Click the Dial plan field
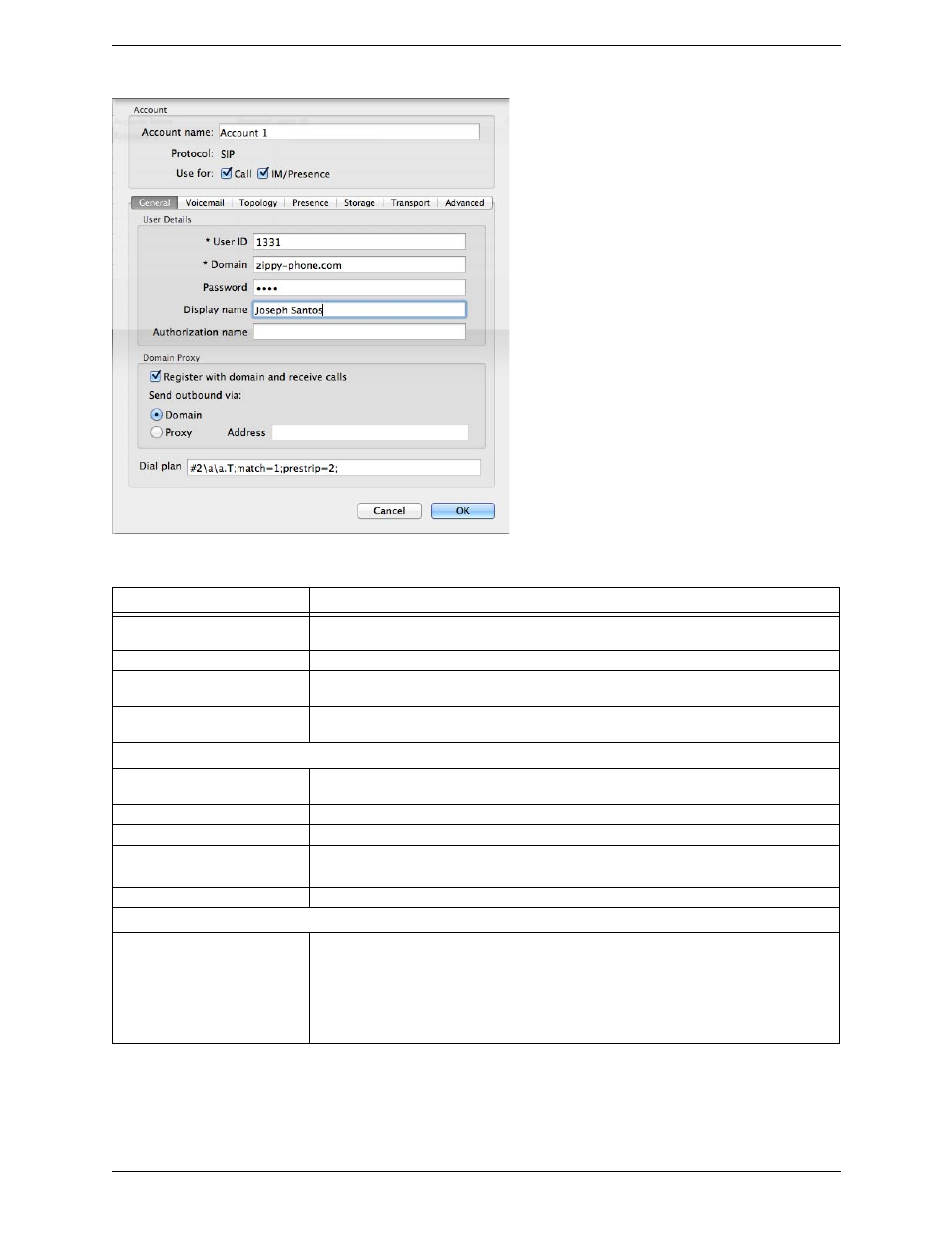952x1233 pixels. click(x=333, y=467)
